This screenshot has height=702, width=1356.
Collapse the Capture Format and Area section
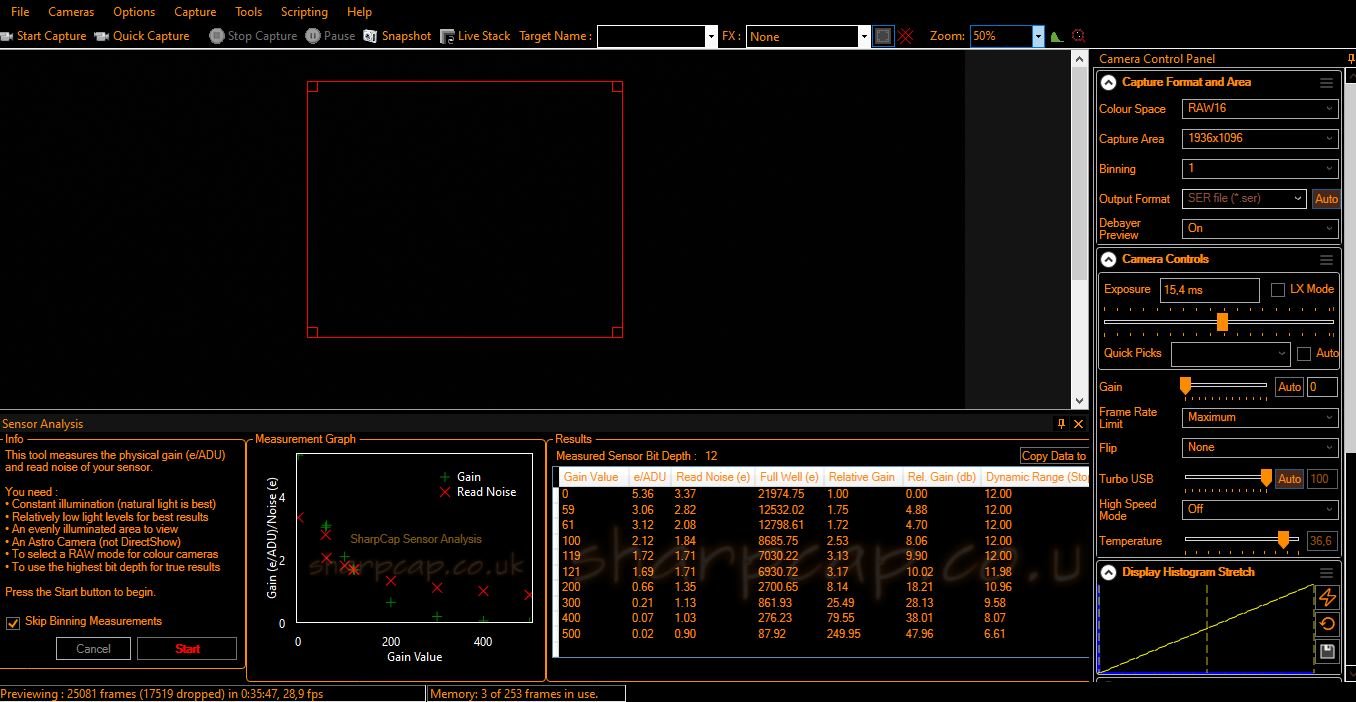pyautogui.click(x=1108, y=83)
